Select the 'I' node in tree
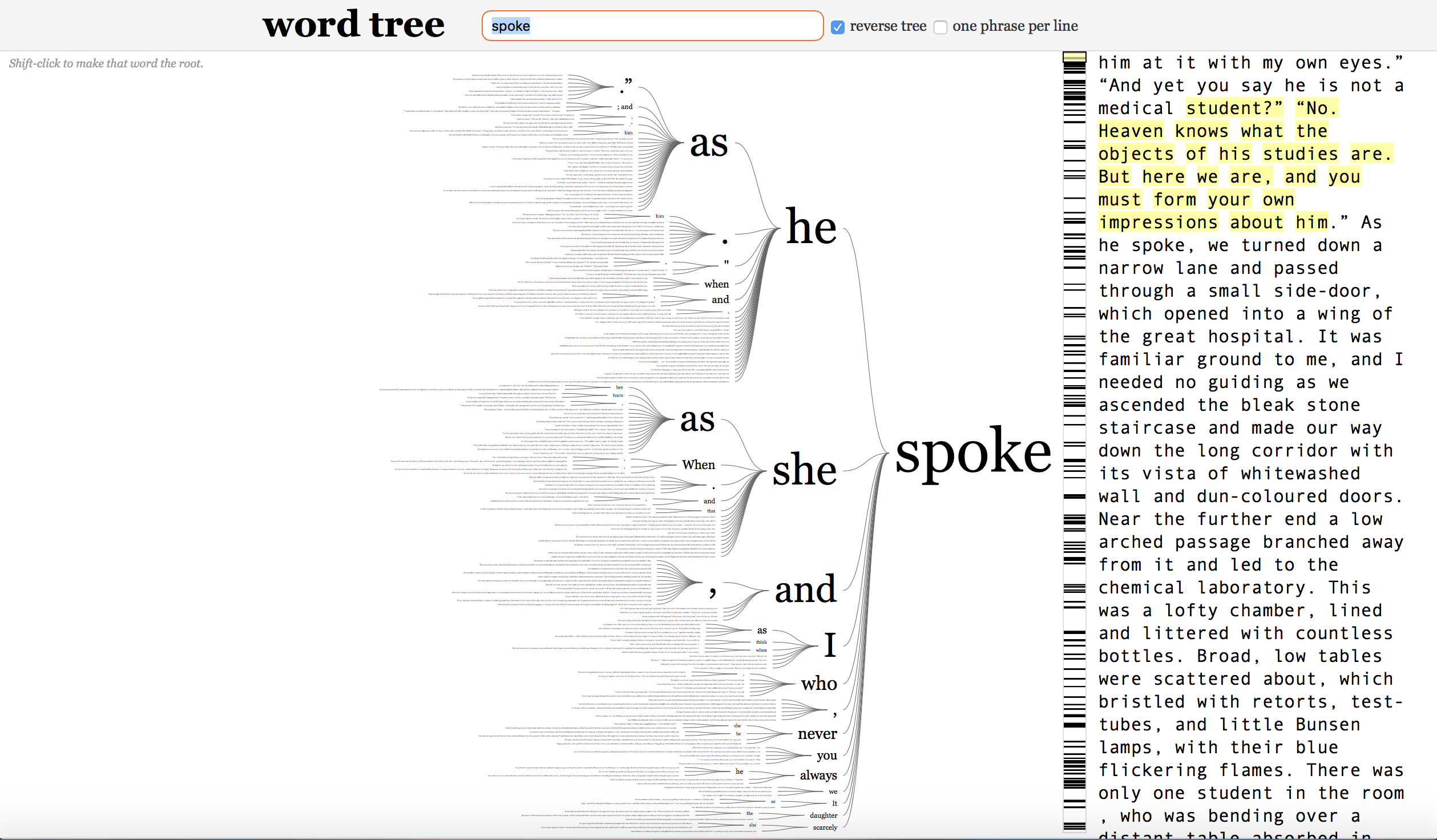 click(830, 645)
